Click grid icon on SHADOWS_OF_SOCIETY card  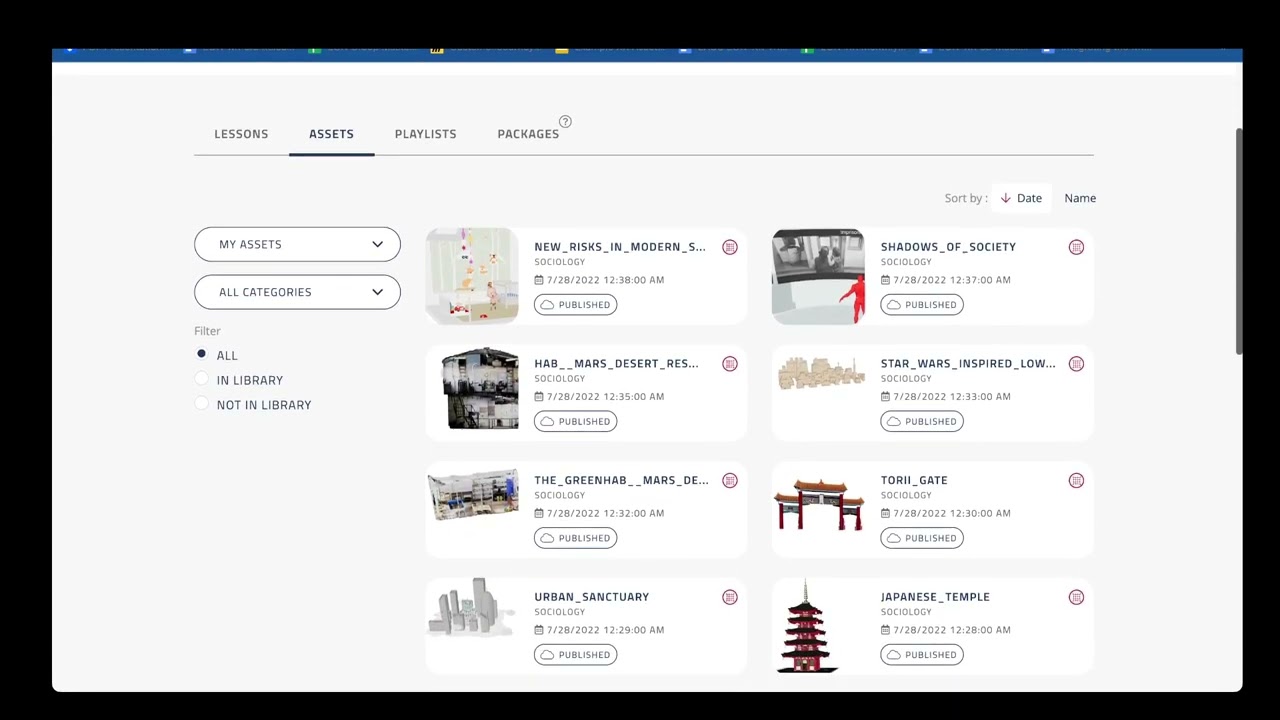pyautogui.click(x=1076, y=247)
